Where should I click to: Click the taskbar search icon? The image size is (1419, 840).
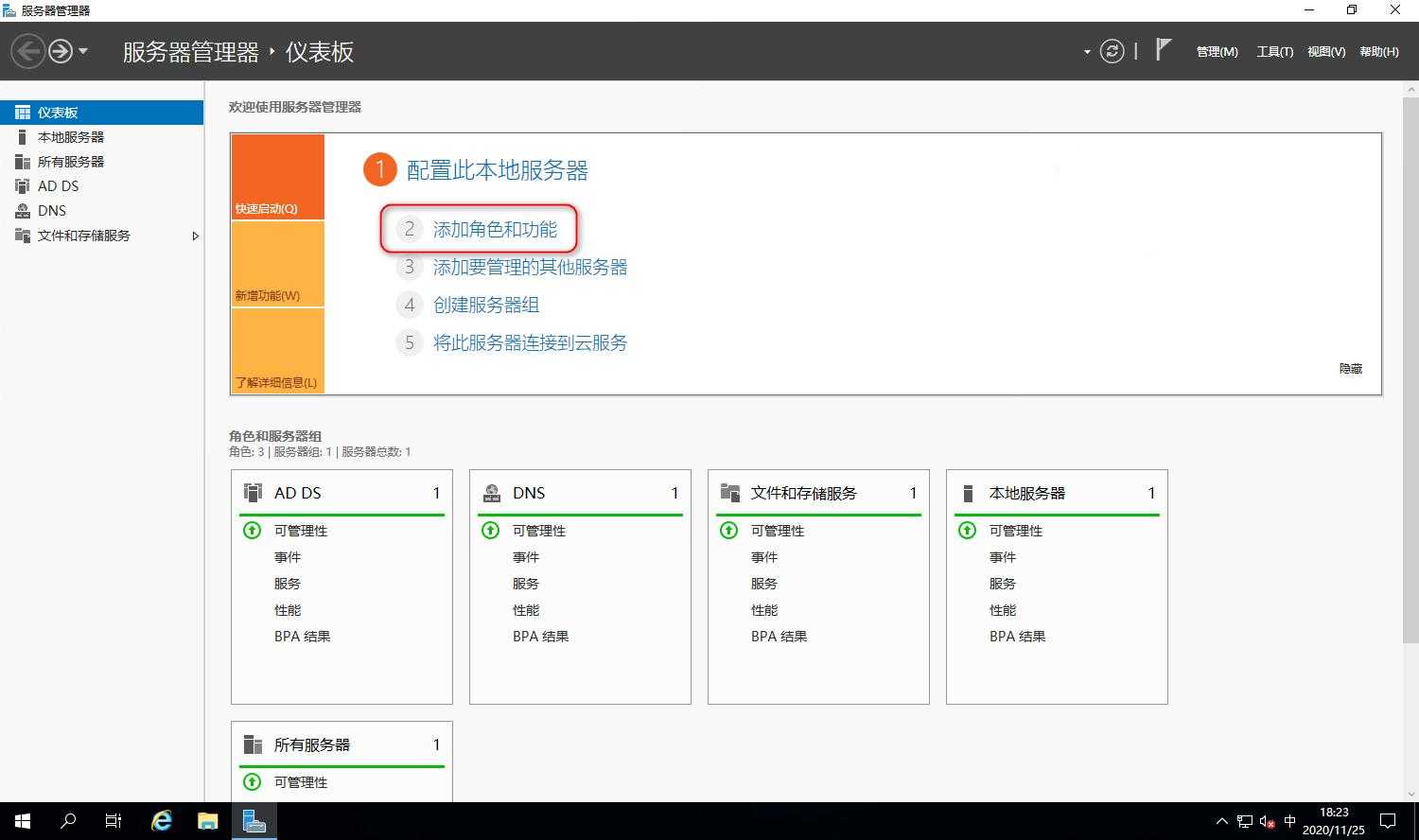[68, 821]
